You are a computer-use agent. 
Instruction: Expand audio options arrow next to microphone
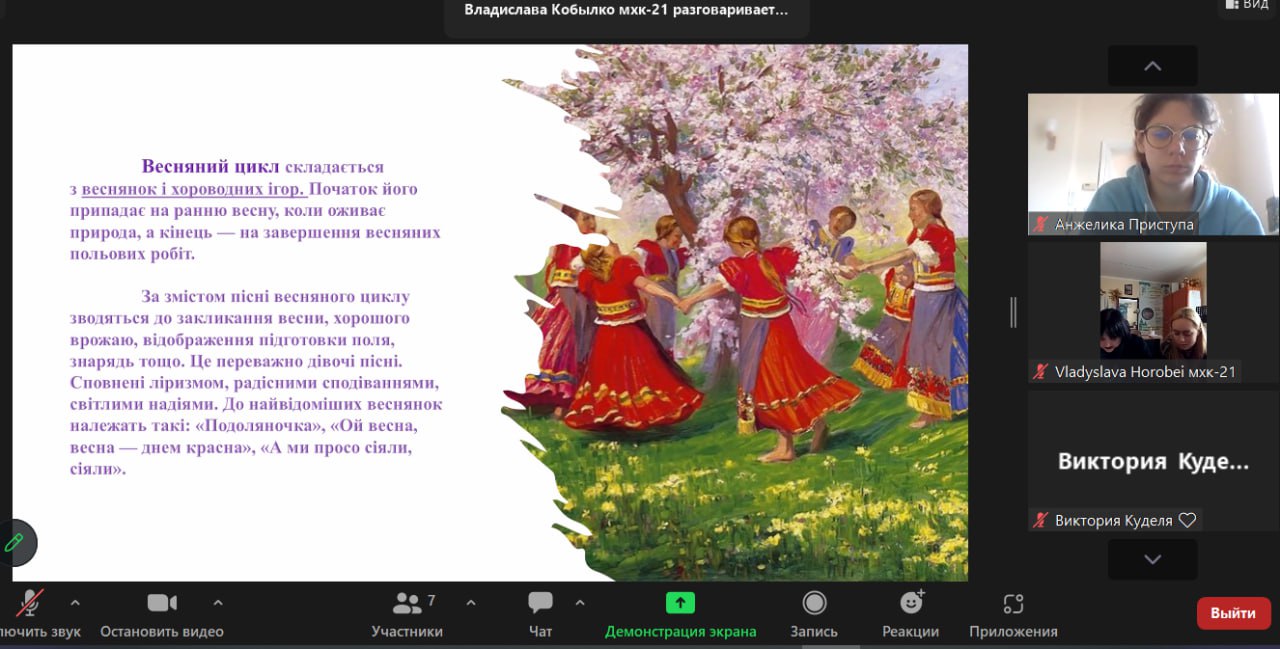click(75, 603)
